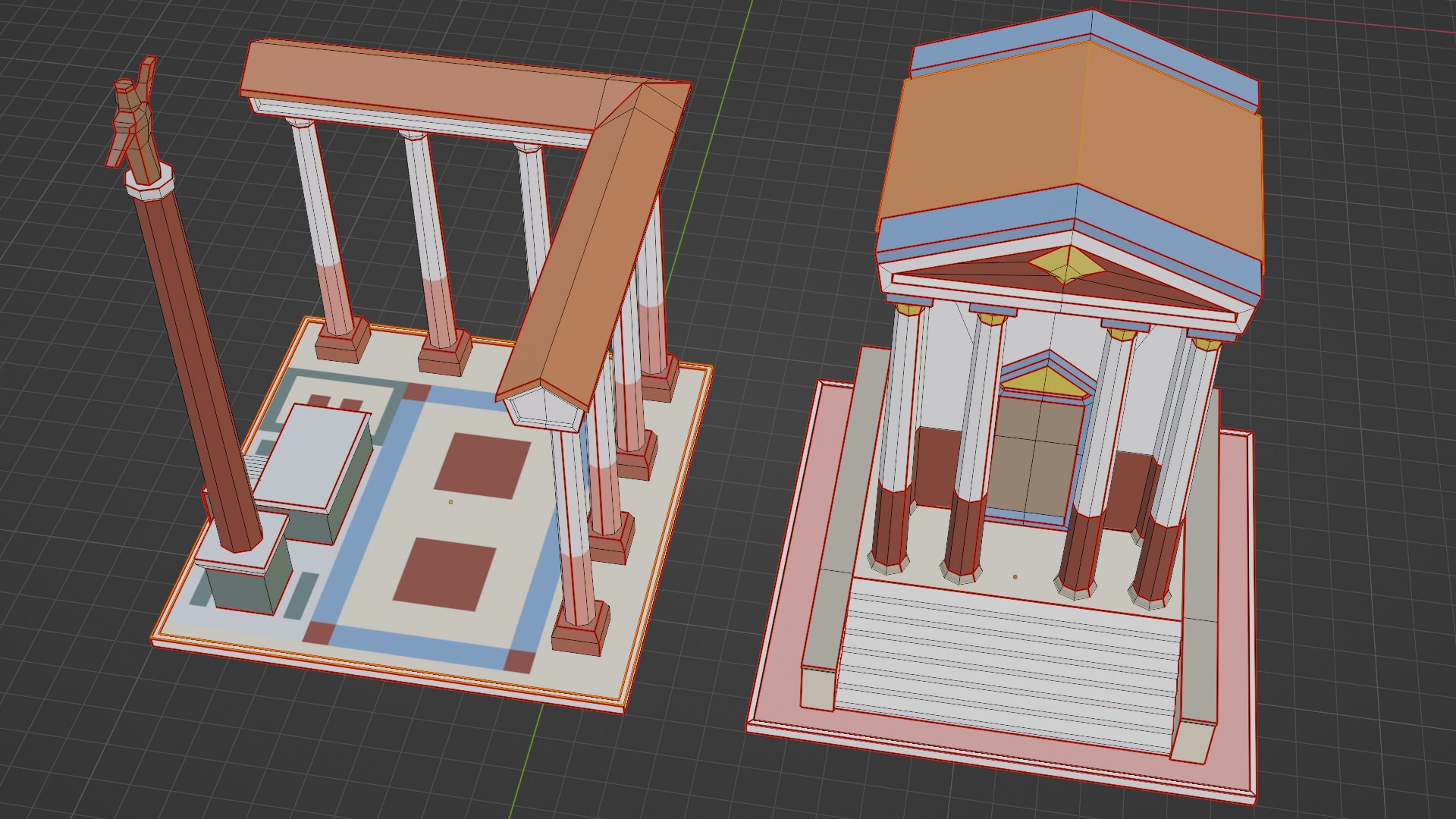Select the pink base platform of the temple
This screenshot has height=819, width=1456.
coord(1001,591)
